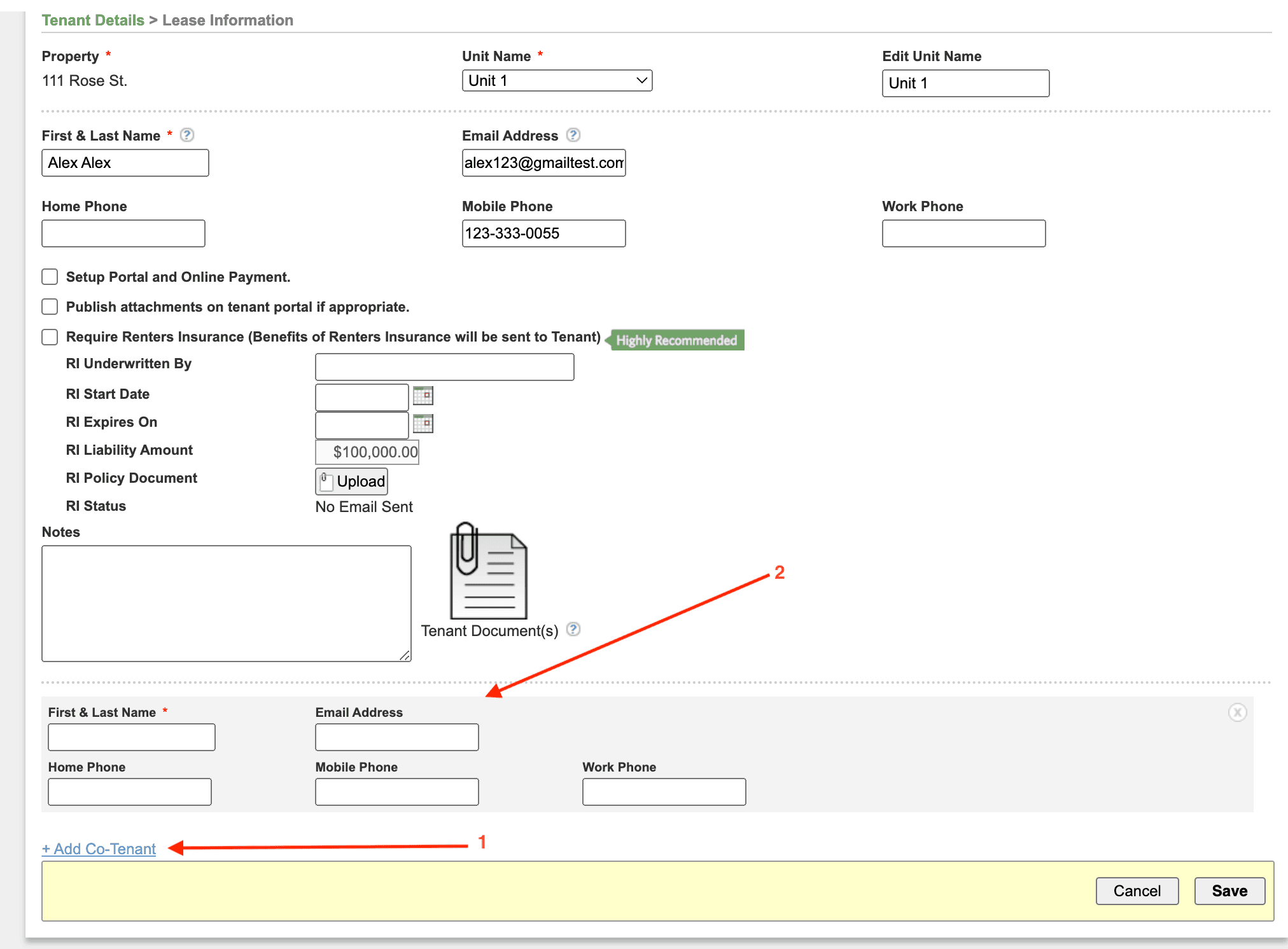The image size is (1288, 949).
Task: Open help tooltip next to Tenant Document(s)
Action: (x=573, y=630)
